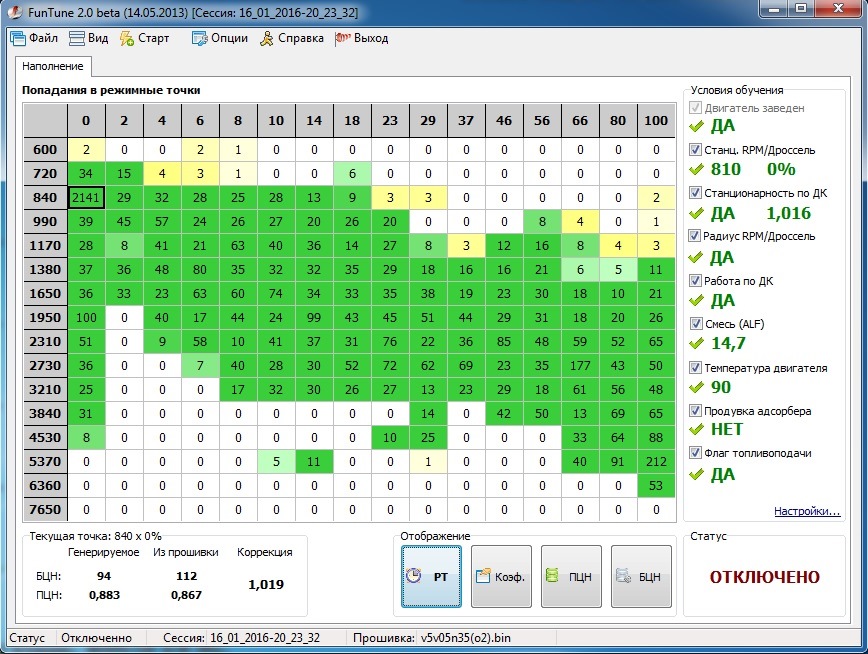Image resolution: width=868 pixels, height=654 pixels.
Task: Click the 1,019 Коррекция value
Action: (266, 585)
